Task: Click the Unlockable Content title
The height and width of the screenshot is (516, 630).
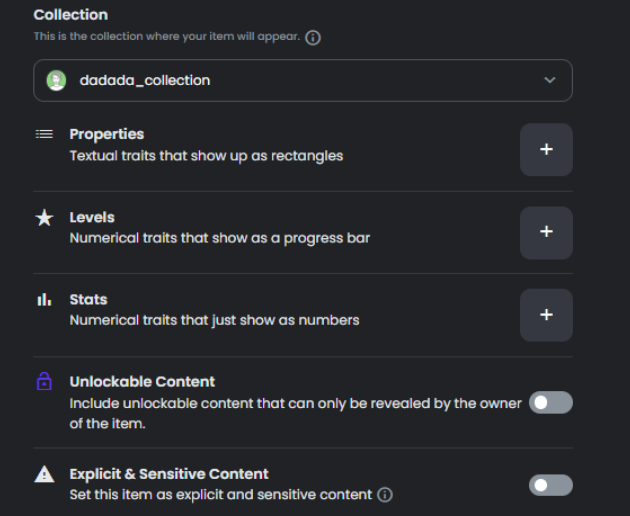Action: tap(142, 382)
